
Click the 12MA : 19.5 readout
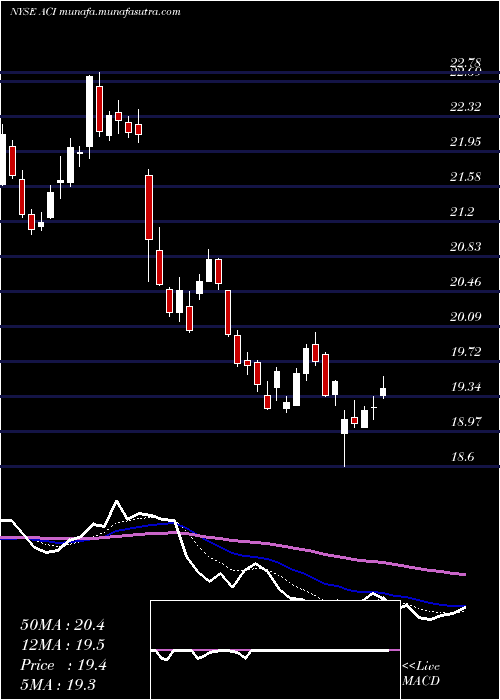tap(62, 645)
